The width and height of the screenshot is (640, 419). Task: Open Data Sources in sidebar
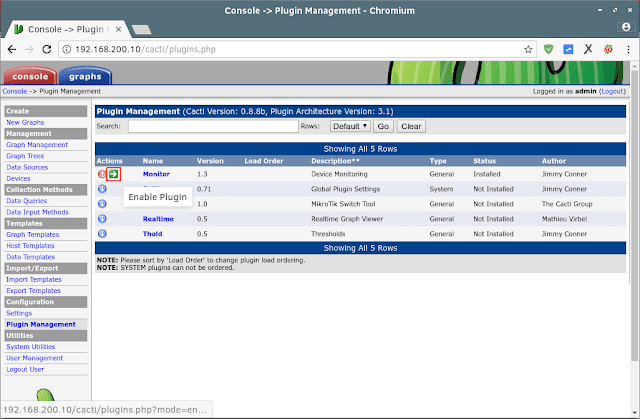27,167
